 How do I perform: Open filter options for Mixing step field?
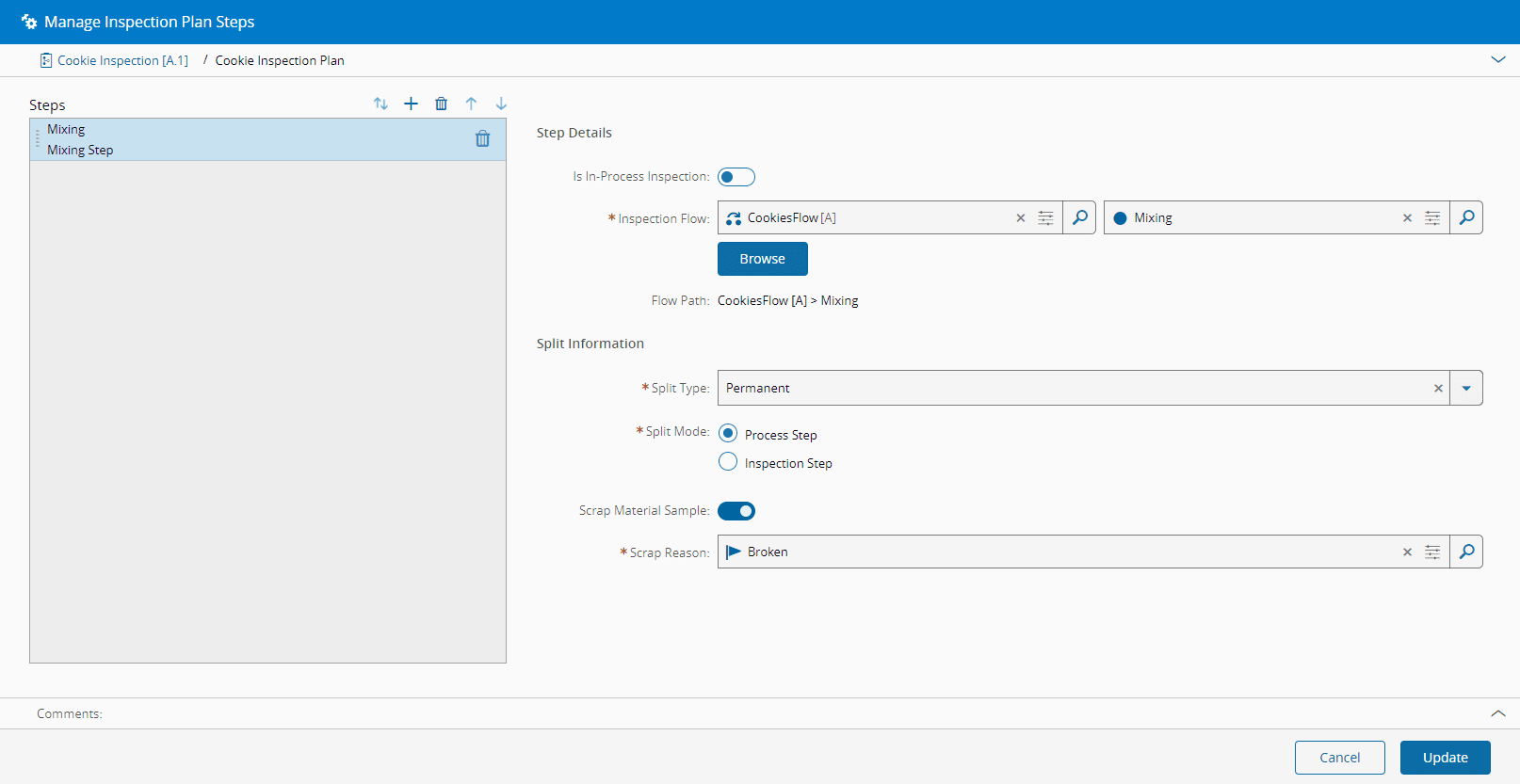click(x=1431, y=218)
